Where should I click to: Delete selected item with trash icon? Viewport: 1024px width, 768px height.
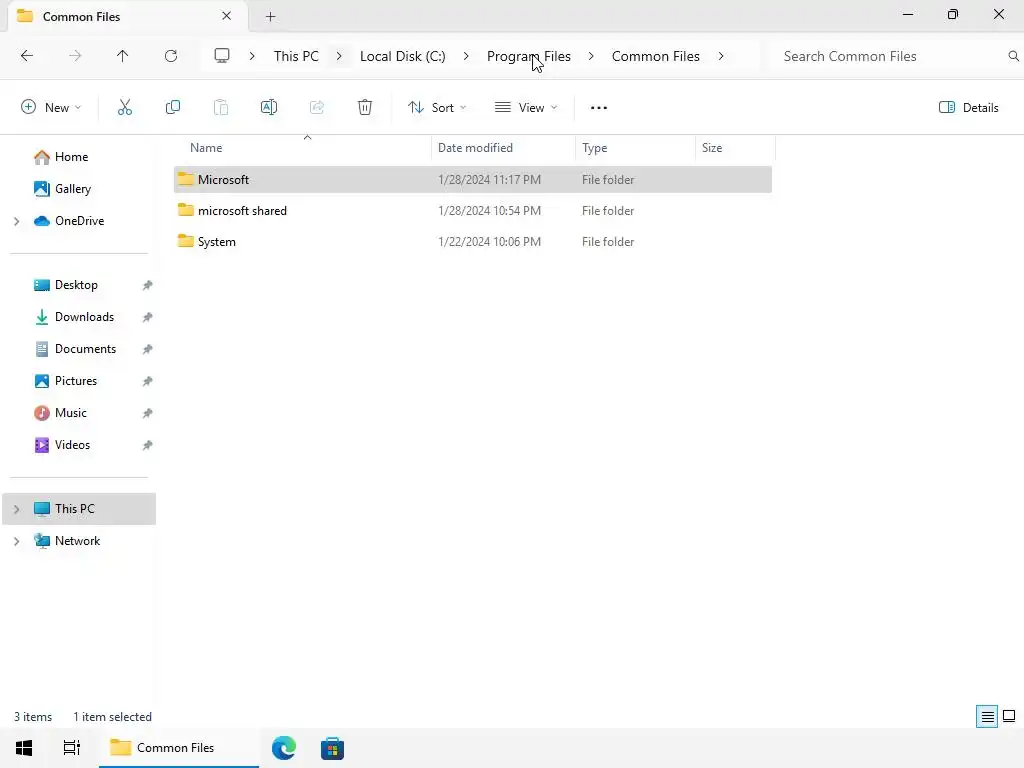[365, 108]
